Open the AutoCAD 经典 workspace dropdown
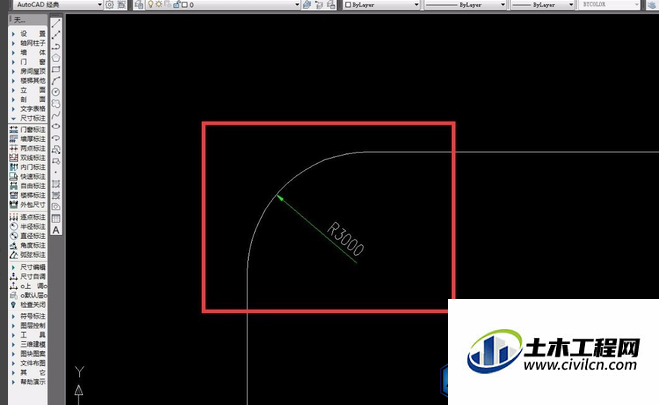This screenshot has width=659, height=405. pyautogui.click(x=100, y=5)
